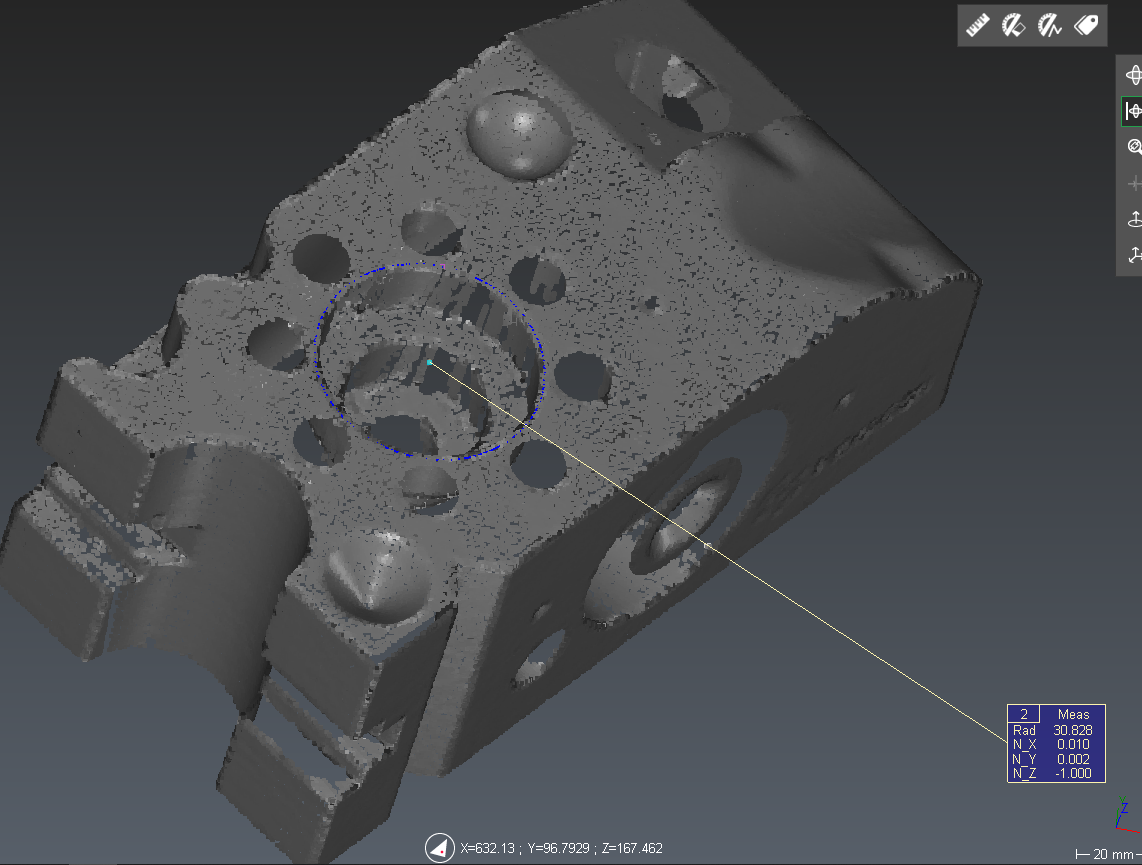The height and width of the screenshot is (865, 1142).
Task: Click the protractor with shape measurement icon
Action: [1013, 25]
